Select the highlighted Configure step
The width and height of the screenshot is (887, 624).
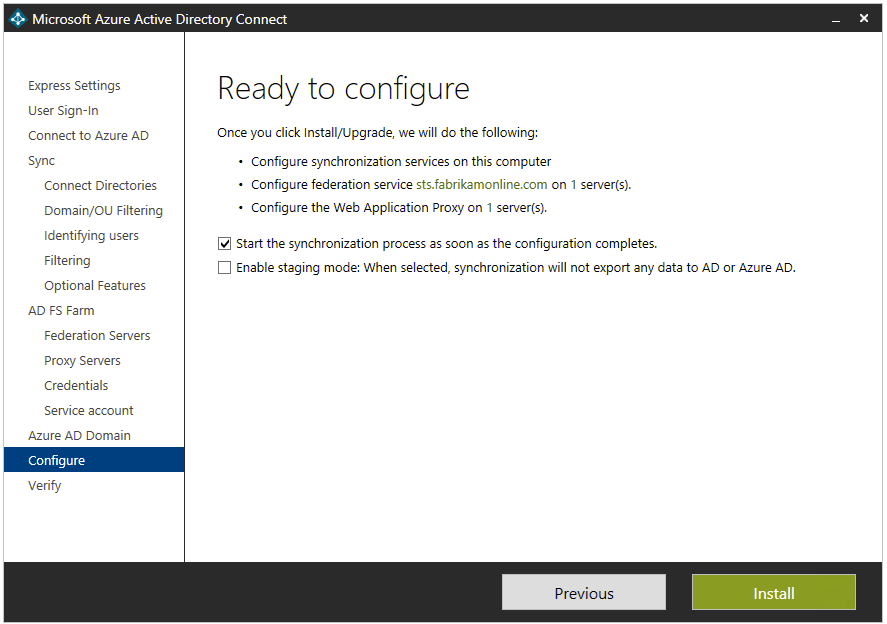pos(94,460)
